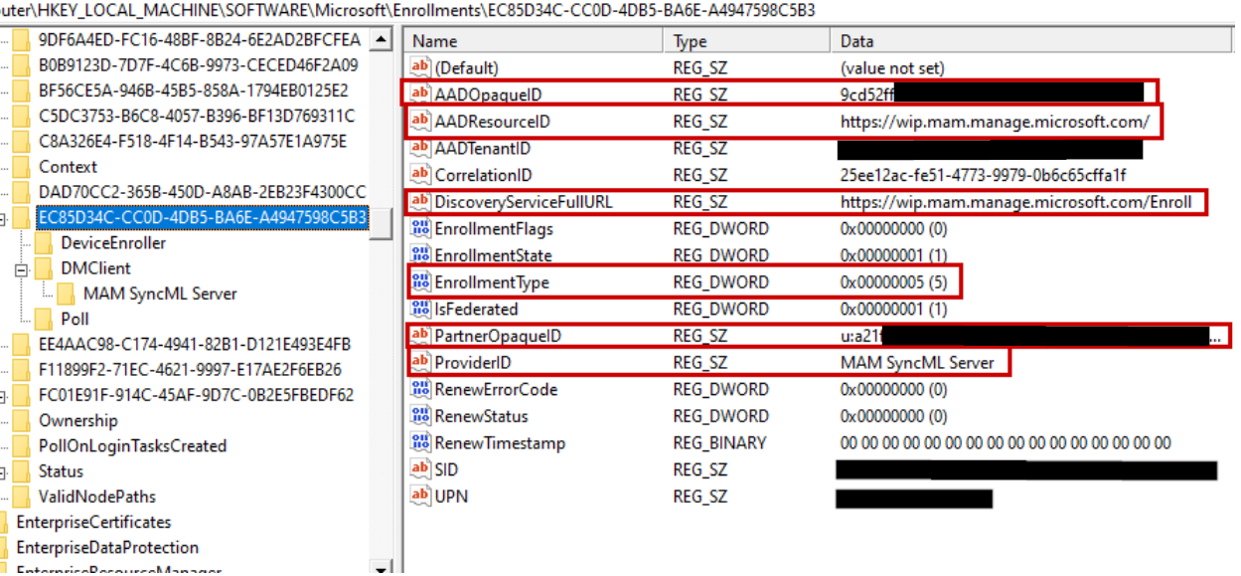Select the EnrollmentType DWORD icon
The width and height of the screenshot is (1241, 576).
coord(420,282)
